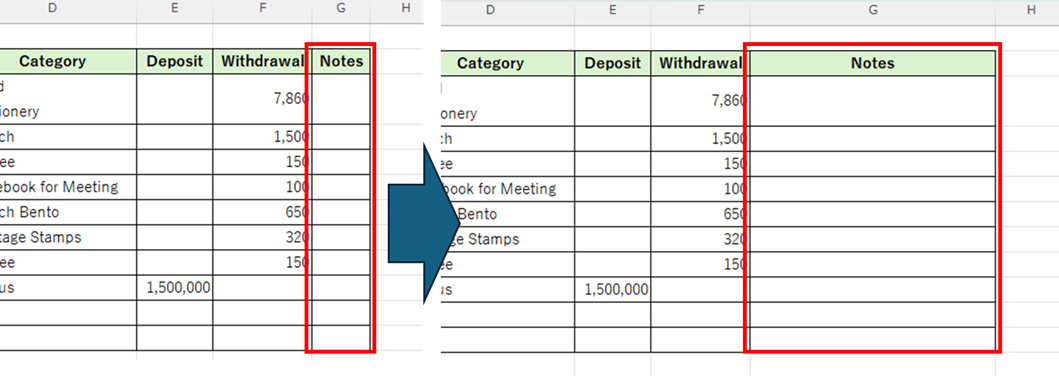Select the 1,500,000 deposit cell in right sheet
This screenshot has height=376, width=1059.
[613, 290]
